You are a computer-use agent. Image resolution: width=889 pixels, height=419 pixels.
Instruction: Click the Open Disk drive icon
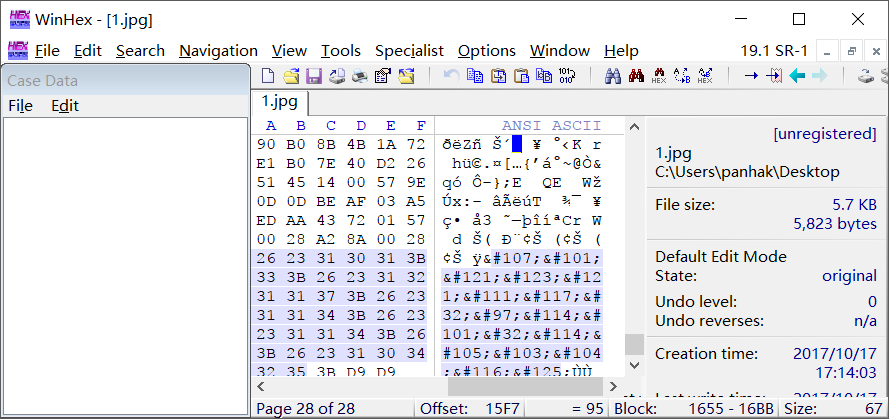(x=865, y=76)
